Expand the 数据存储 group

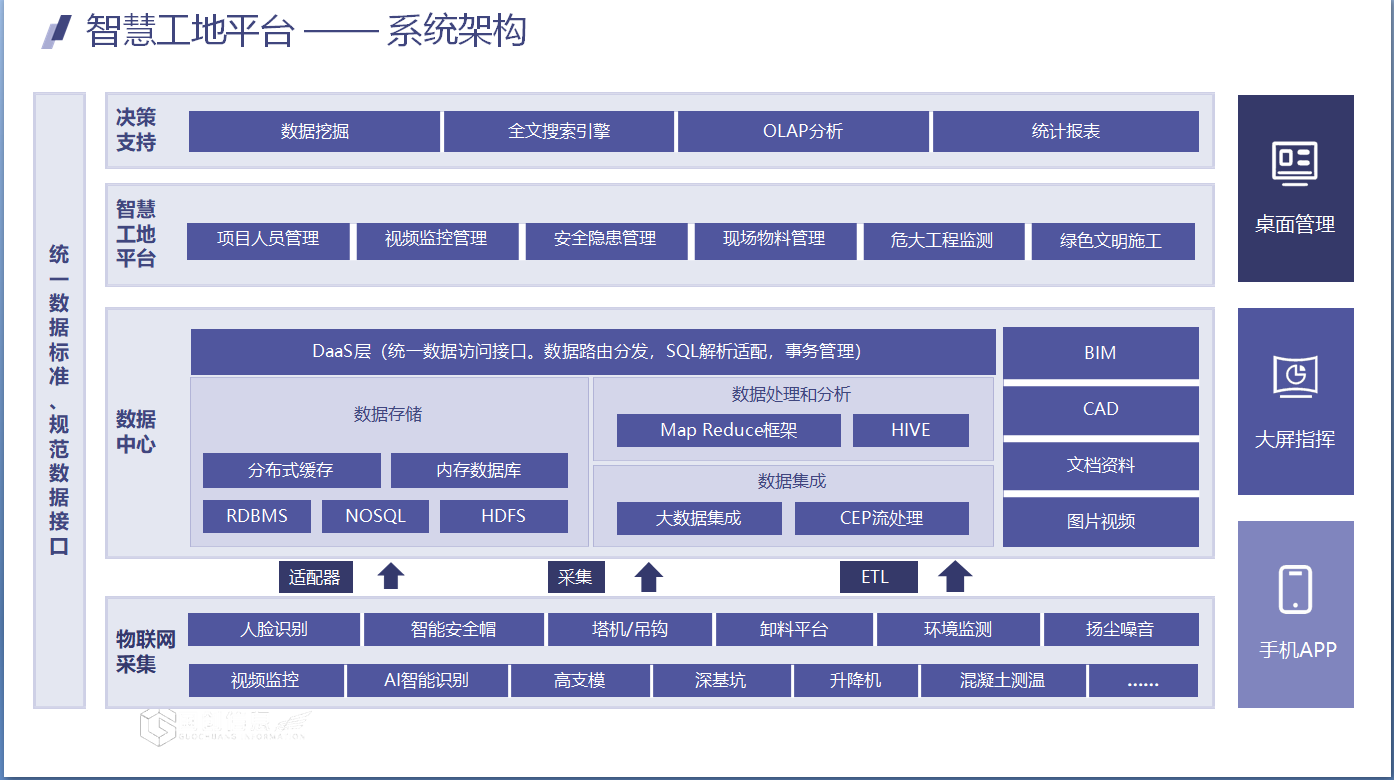[x=388, y=414]
